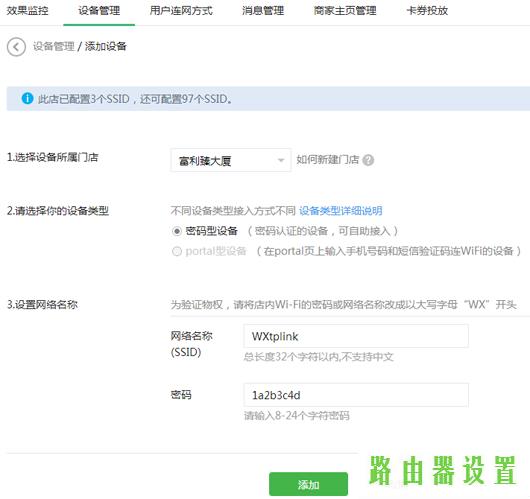530x499 pixels.
Task: Open the 消息管理 tab
Action: point(263,10)
